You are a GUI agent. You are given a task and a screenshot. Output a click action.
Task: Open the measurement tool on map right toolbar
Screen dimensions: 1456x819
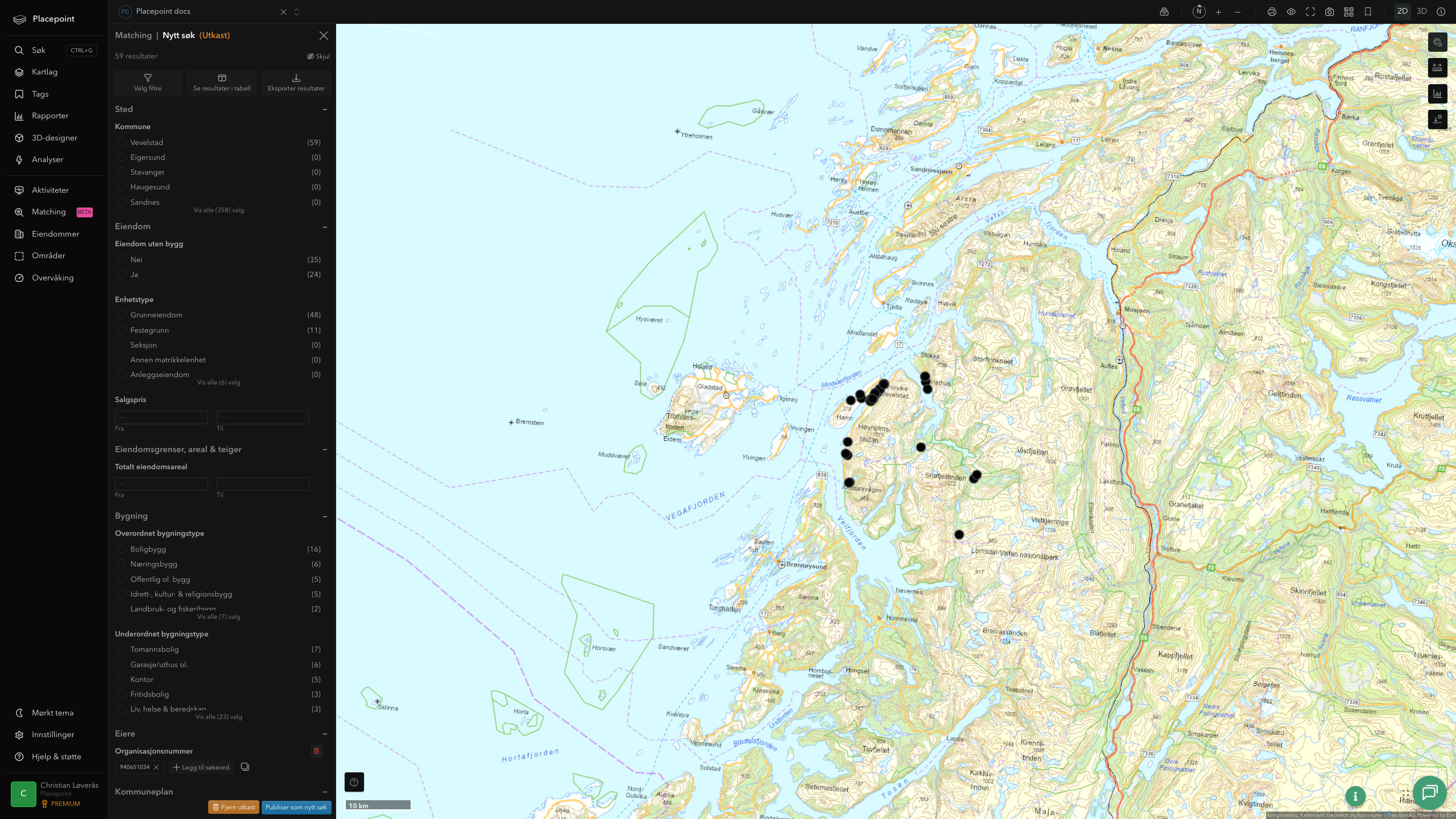pyautogui.click(x=1437, y=68)
